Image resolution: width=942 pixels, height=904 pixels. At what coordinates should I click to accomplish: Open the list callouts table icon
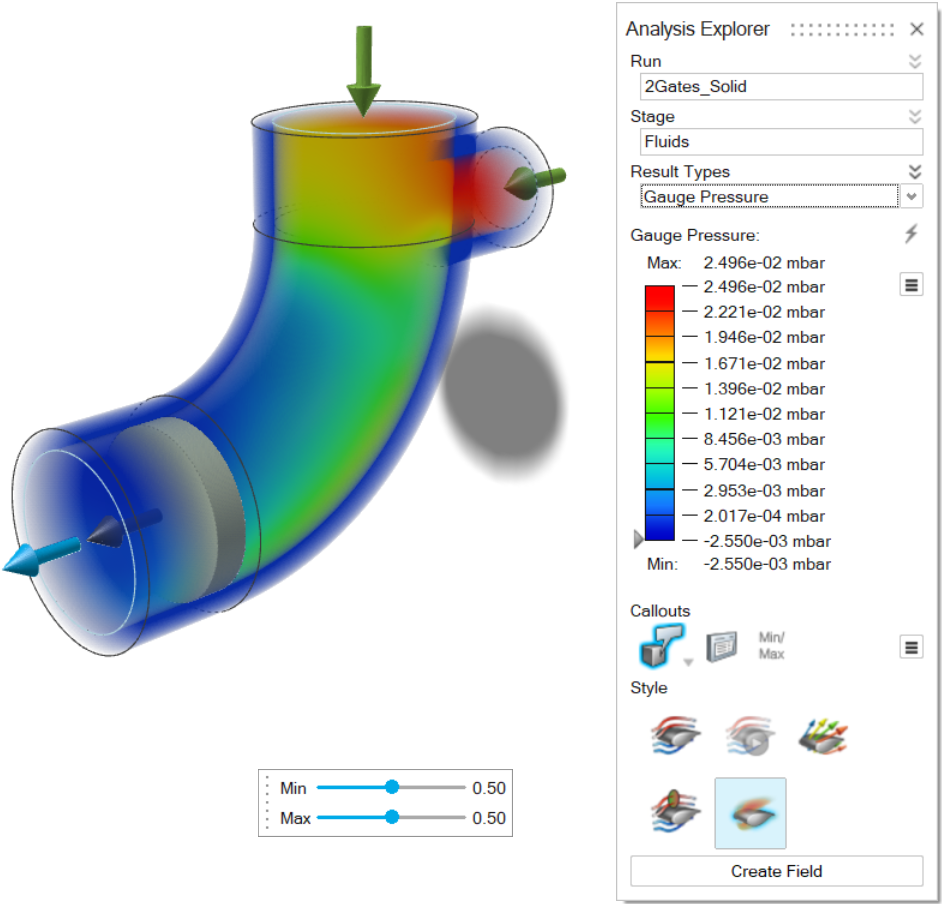coord(722,646)
